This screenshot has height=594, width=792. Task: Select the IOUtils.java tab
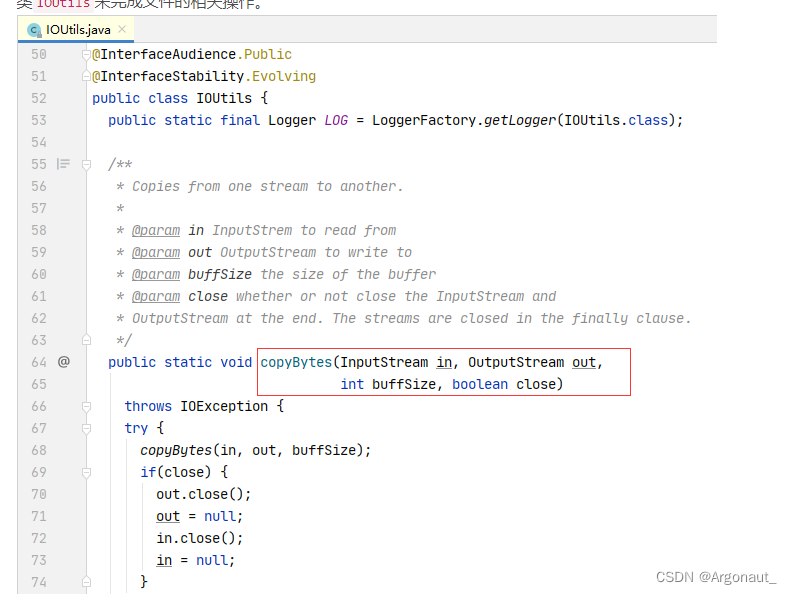pyautogui.click(x=78, y=30)
